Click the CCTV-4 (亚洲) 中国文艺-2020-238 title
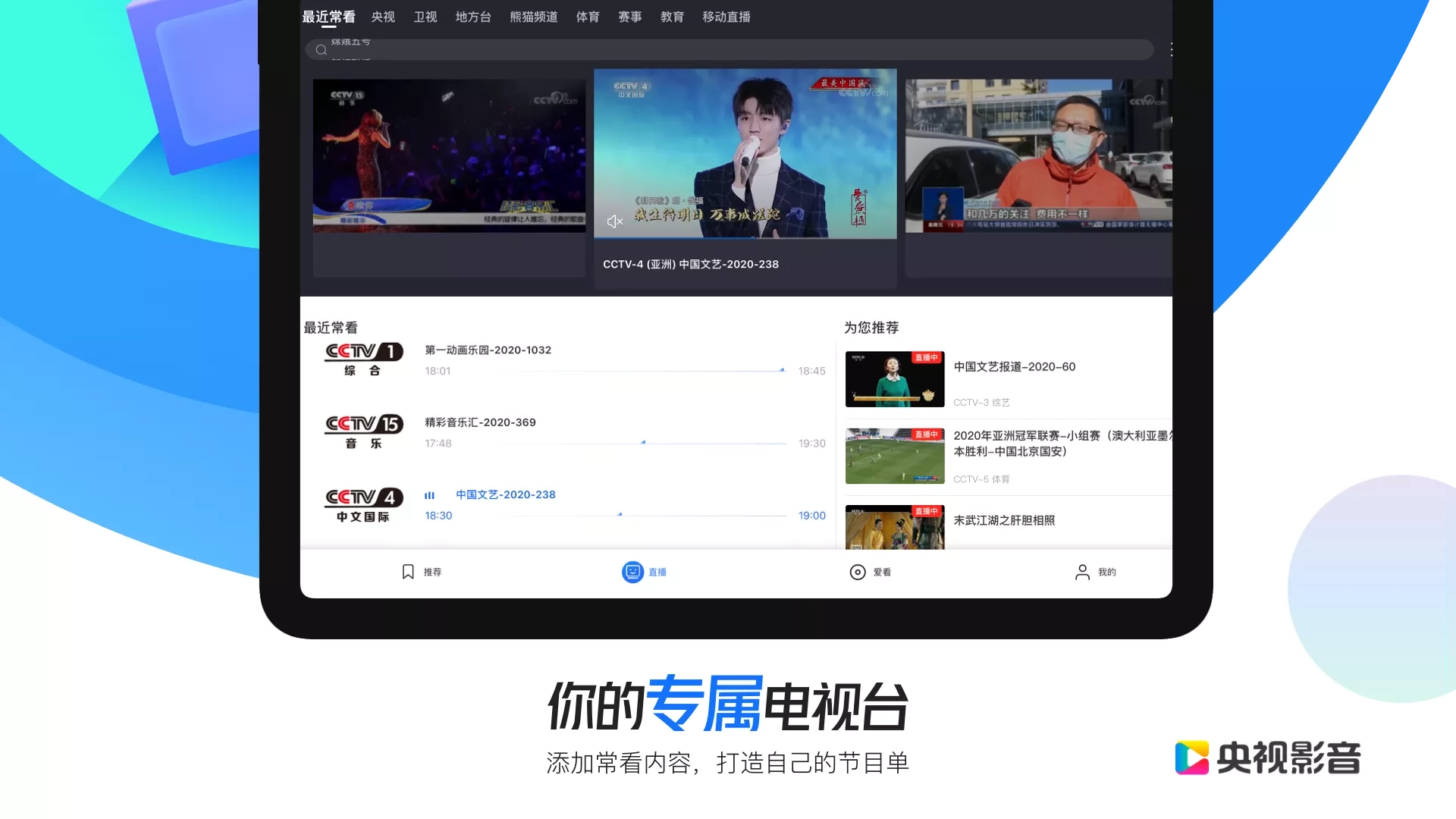1456x819 pixels. (691, 264)
